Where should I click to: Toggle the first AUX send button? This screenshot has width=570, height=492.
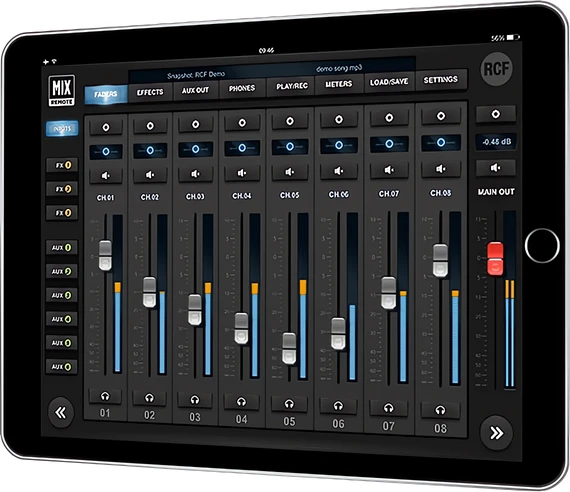click(62, 248)
